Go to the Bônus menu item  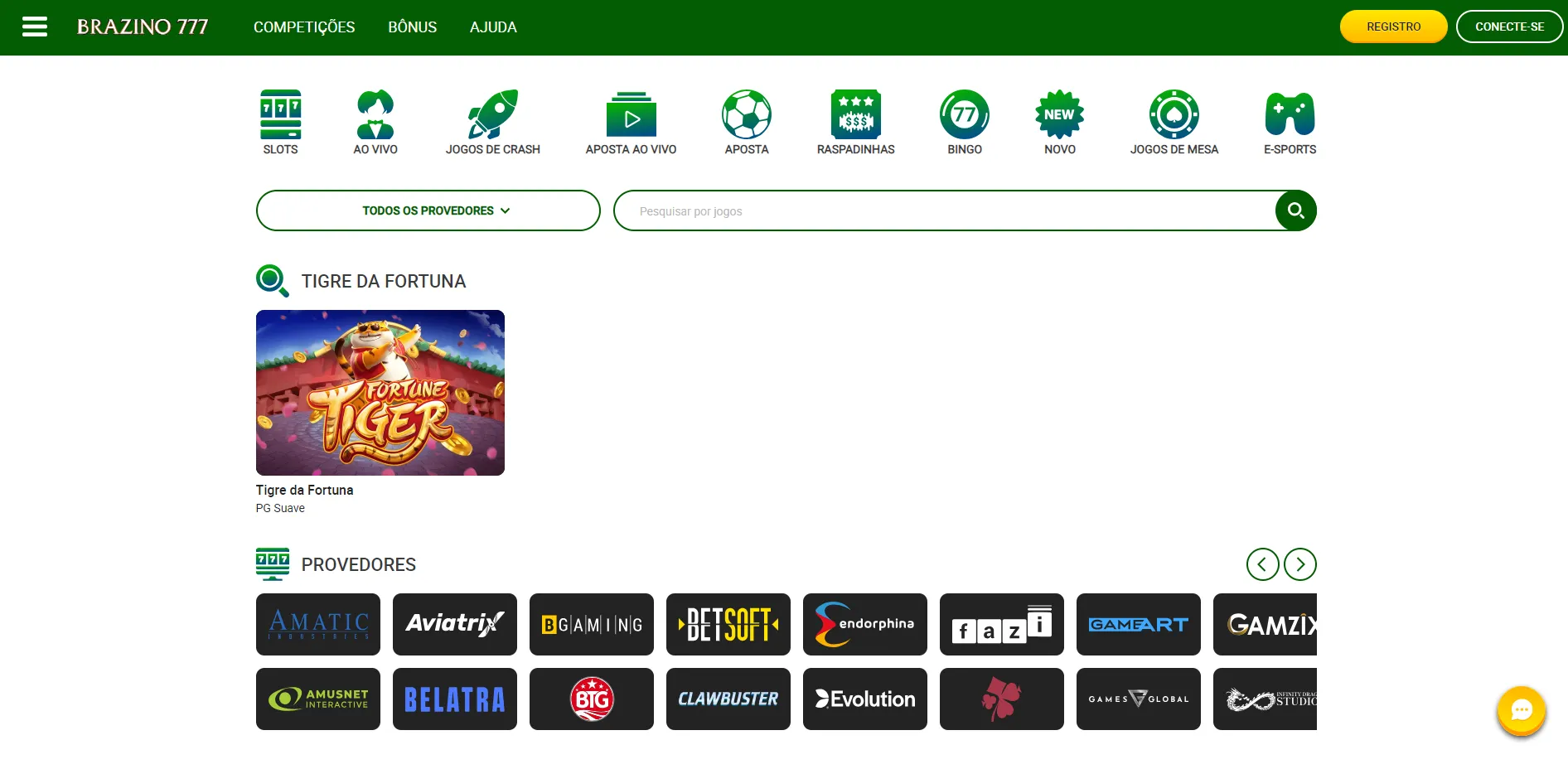[x=412, y=27]
